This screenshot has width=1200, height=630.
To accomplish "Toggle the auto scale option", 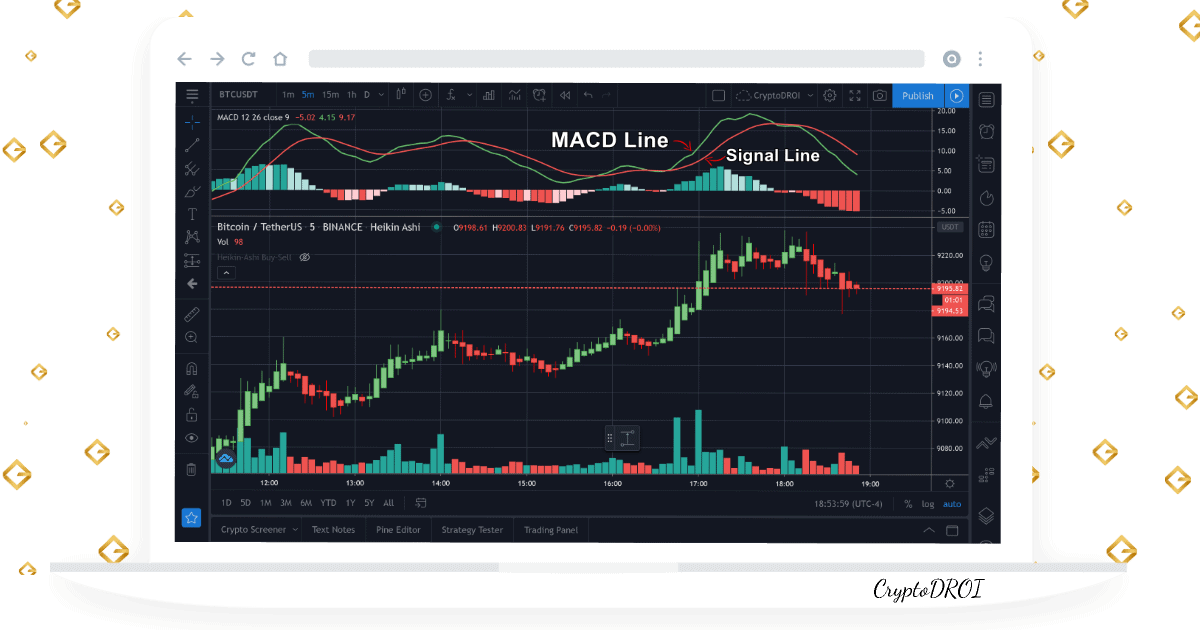I will (x=952, y=504).
